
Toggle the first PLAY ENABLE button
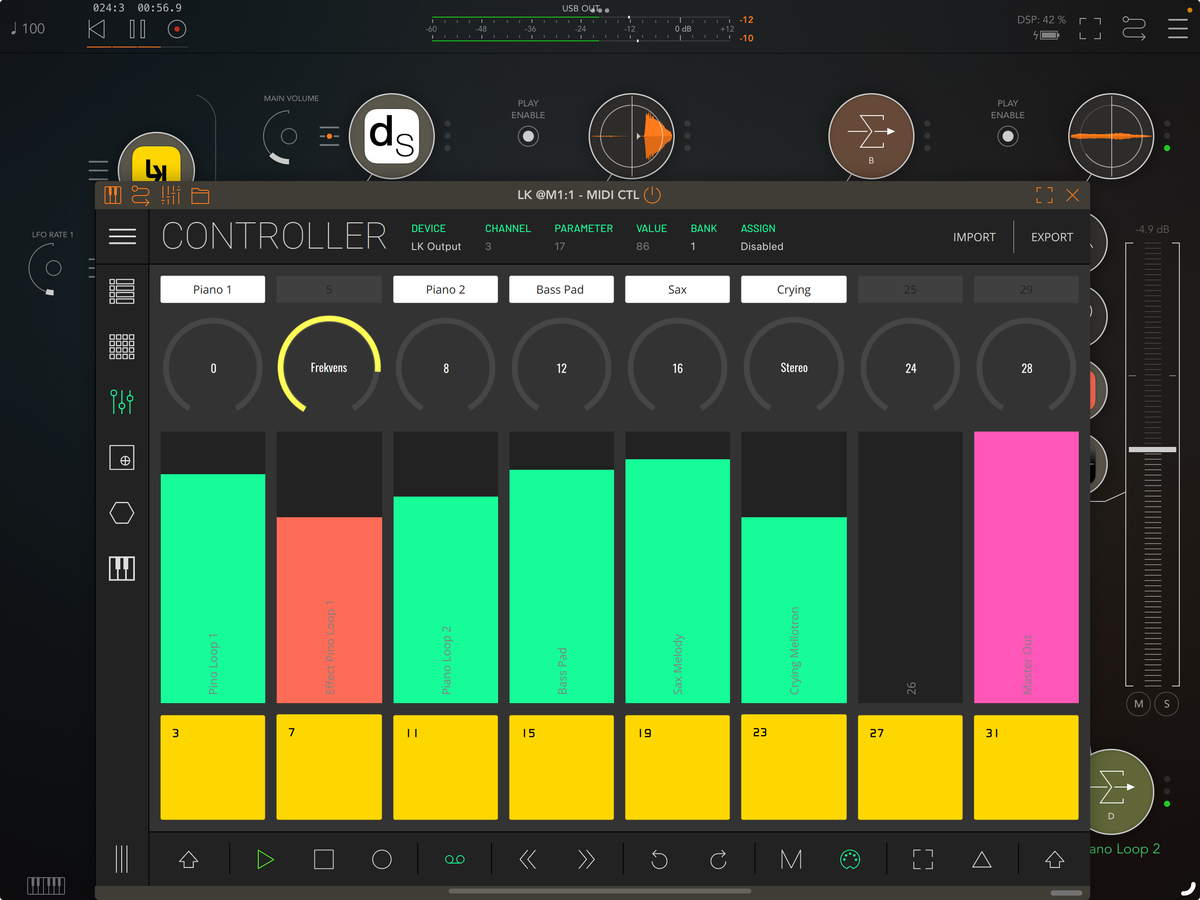tap(528, 136)
